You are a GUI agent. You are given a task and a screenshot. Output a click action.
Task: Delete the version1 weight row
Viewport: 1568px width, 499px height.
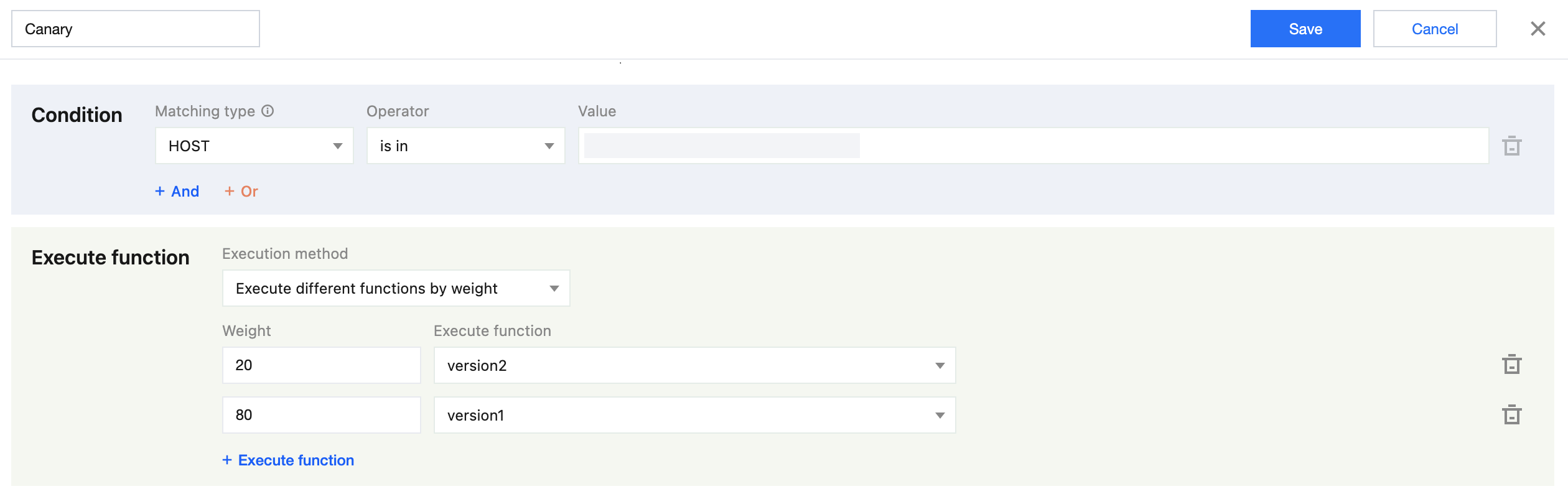click(1511, 415)
